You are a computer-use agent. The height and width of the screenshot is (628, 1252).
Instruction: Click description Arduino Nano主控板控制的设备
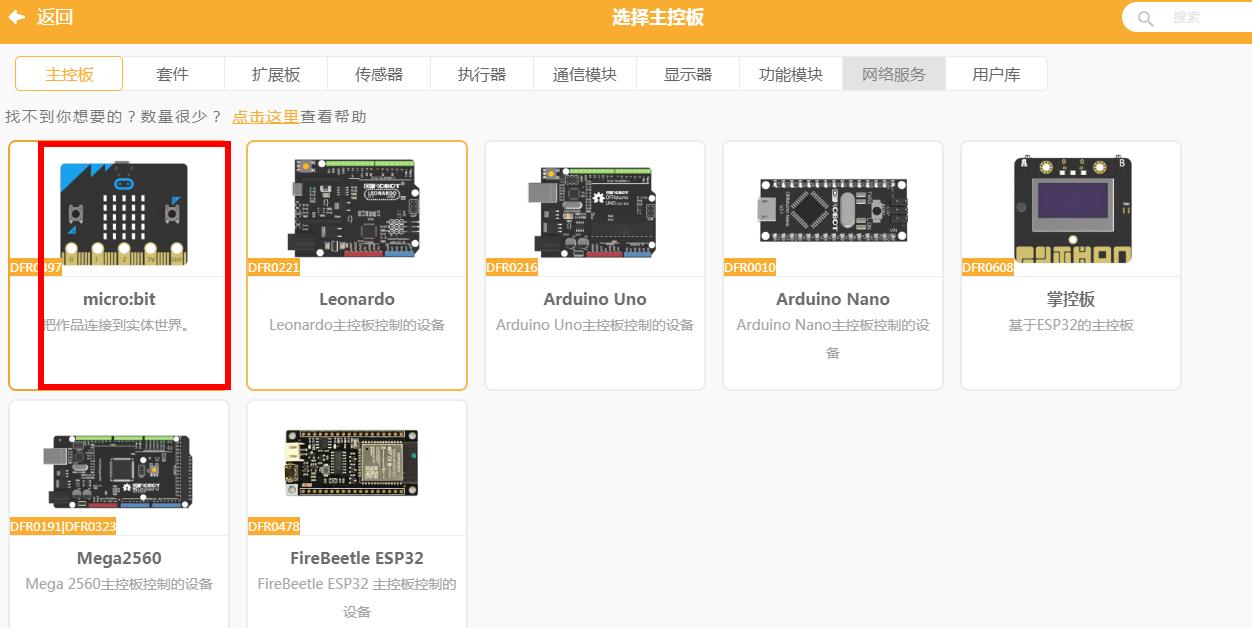point(833,339)
